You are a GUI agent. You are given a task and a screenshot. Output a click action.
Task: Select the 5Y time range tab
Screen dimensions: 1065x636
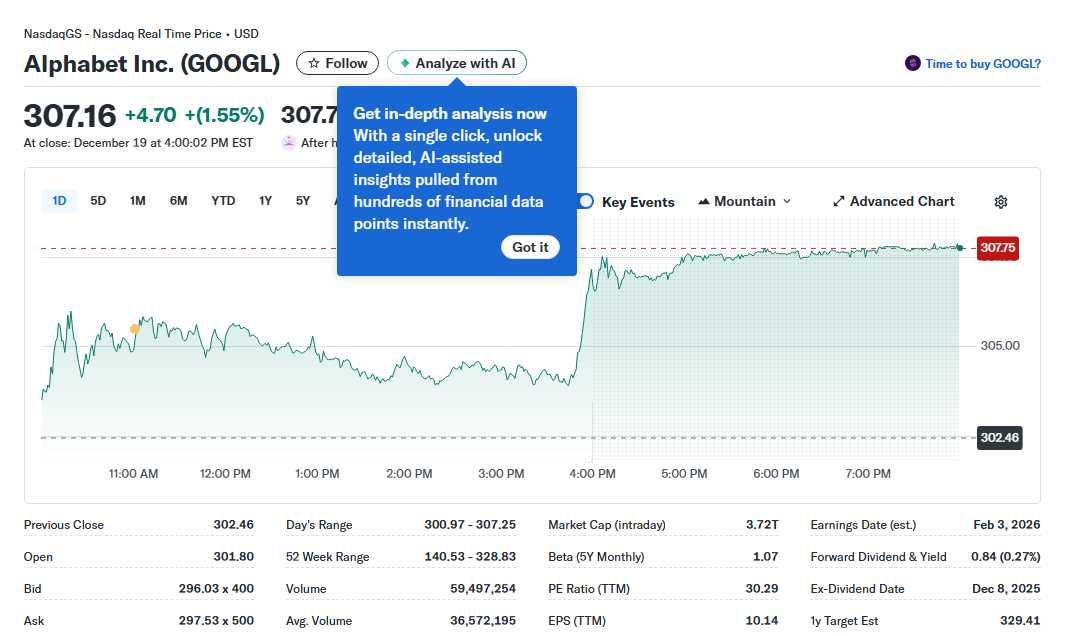(x=302, y=200)
